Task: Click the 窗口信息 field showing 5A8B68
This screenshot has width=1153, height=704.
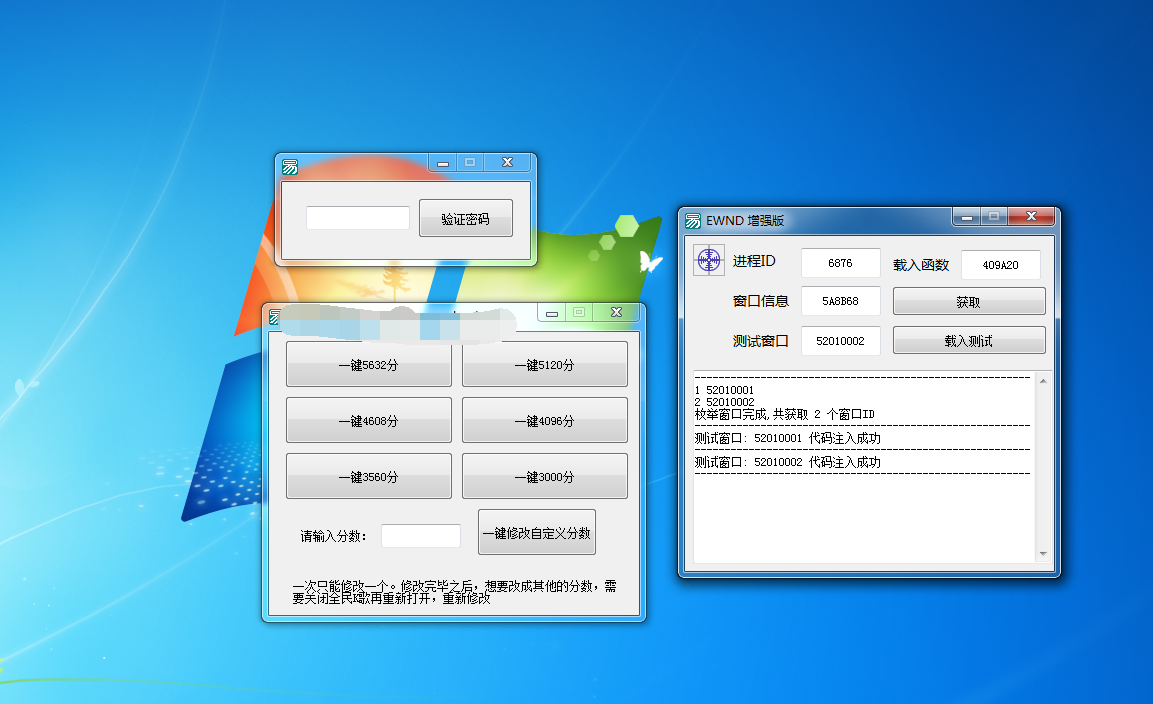Action: click(x=840, y=301)
